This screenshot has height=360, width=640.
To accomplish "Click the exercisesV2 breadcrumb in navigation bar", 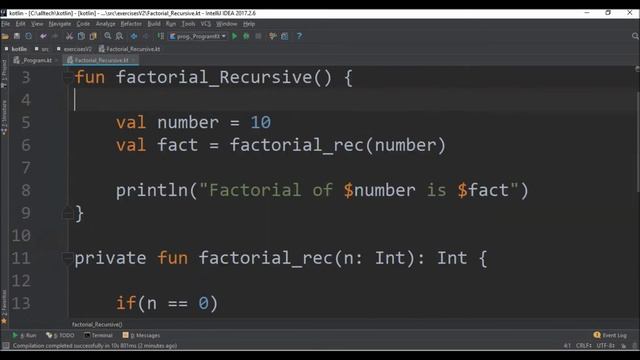I will pyautogui.click(x=75, y=49).
